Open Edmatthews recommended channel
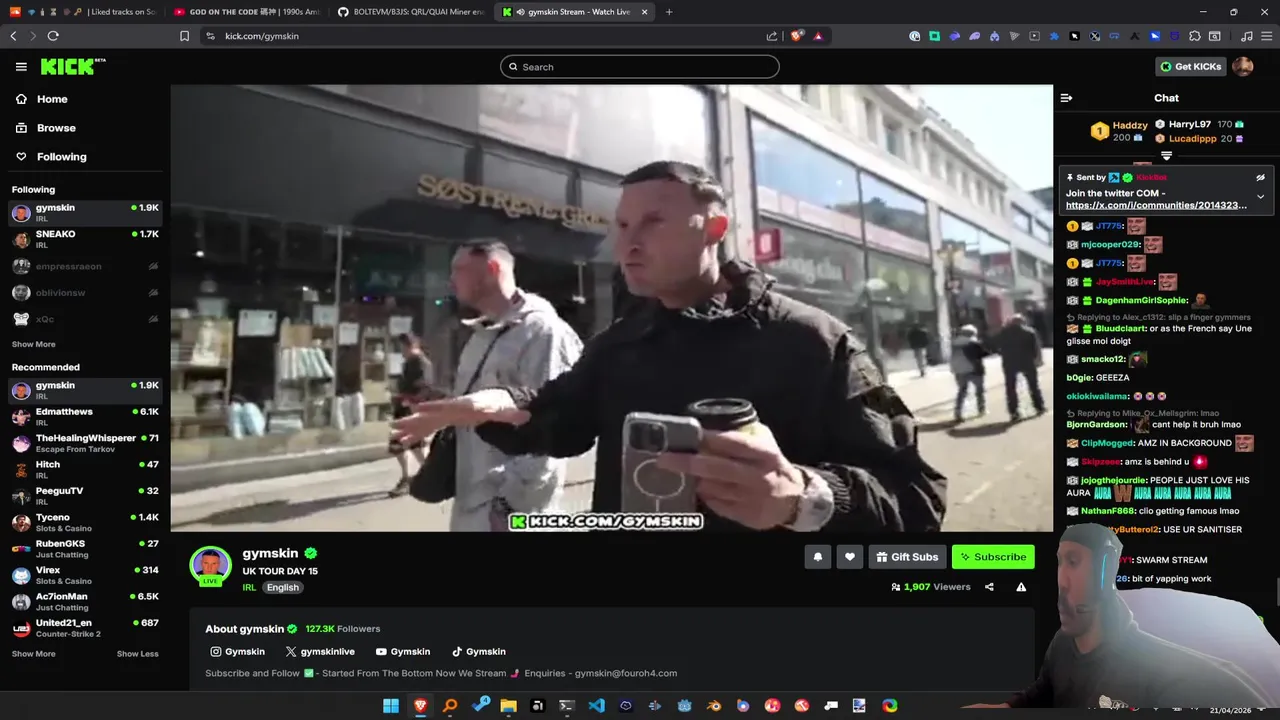 tap(85, 417)
